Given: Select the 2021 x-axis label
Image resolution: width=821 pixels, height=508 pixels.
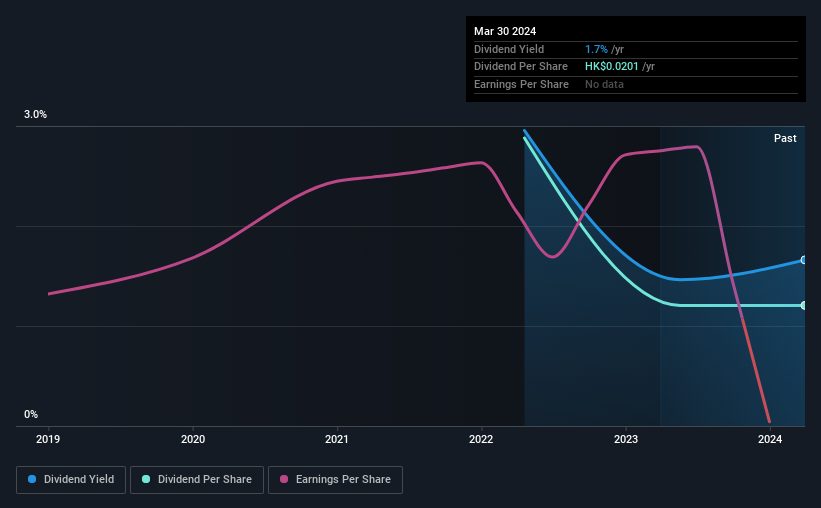Looking at the screenshot, I should (337, 439).
